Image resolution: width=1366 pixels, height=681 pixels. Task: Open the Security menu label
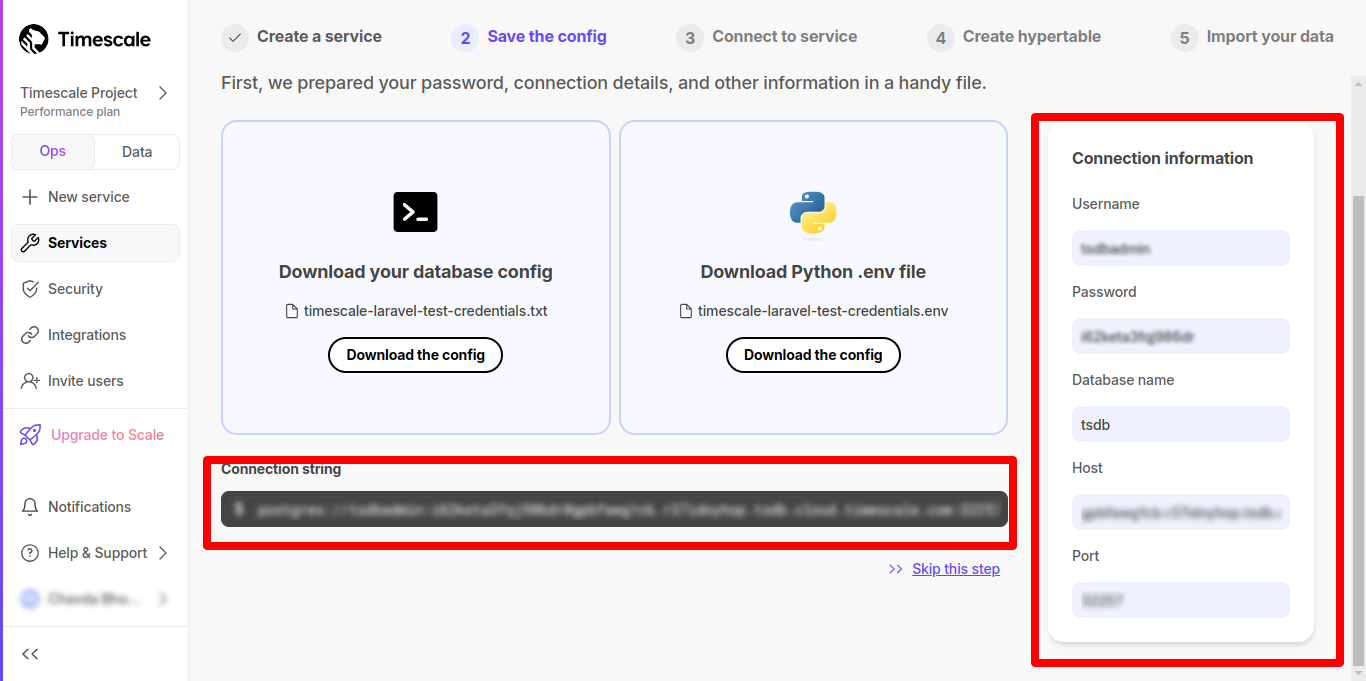pyautogui.click(x=75, y=289)
